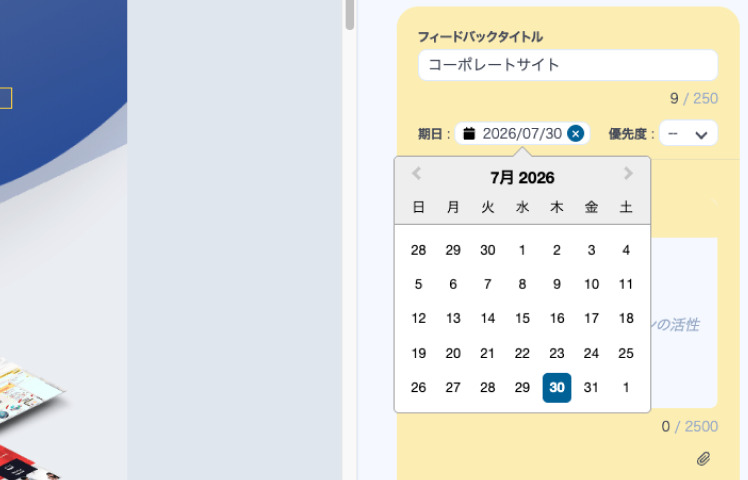Viewport: 748px width, 480px height.
Task: Click the 9 / 250 character counter
Action: click(694, 98)
